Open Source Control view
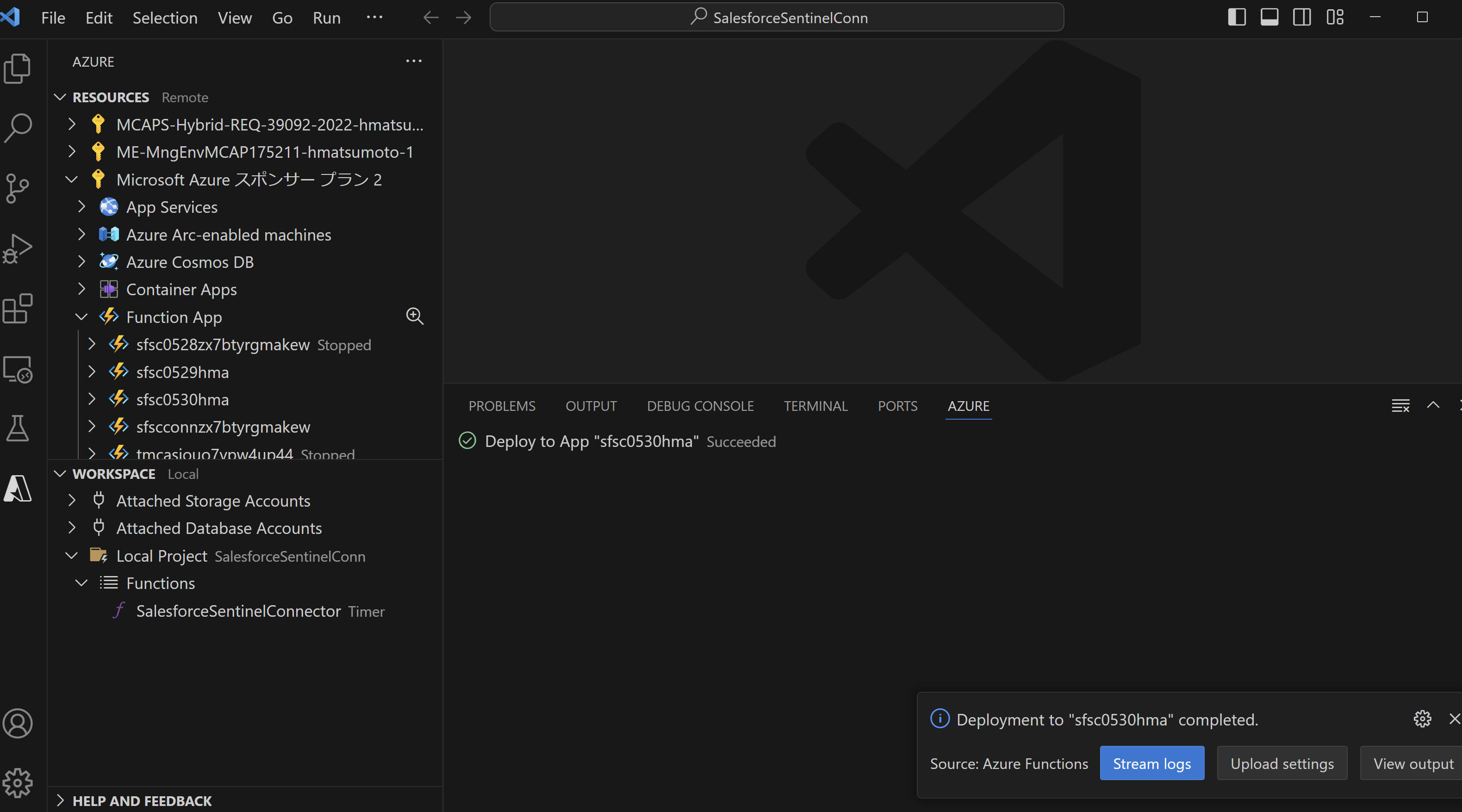This screenshot has height=812, width=1462. click(x=18, y=188)
